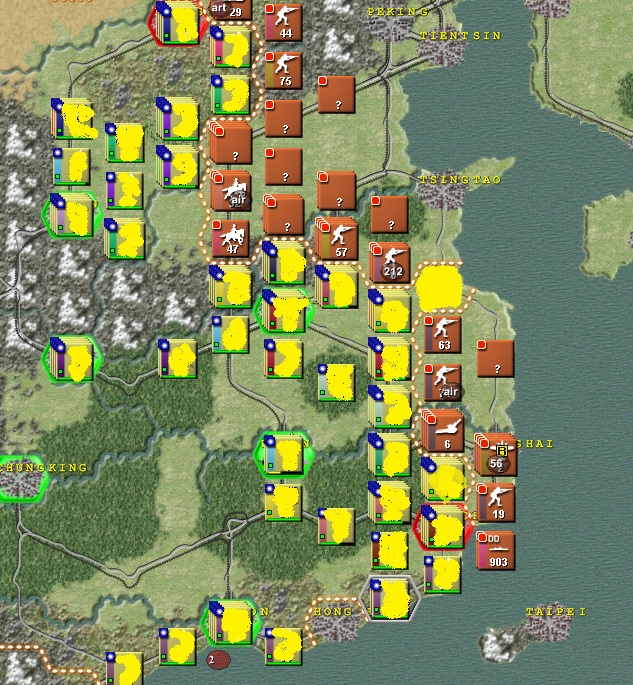The height and width of the screenshot is (685, 633).
Task: Click the artillery counter marked art 29
Action: click(x=230, y=9)
